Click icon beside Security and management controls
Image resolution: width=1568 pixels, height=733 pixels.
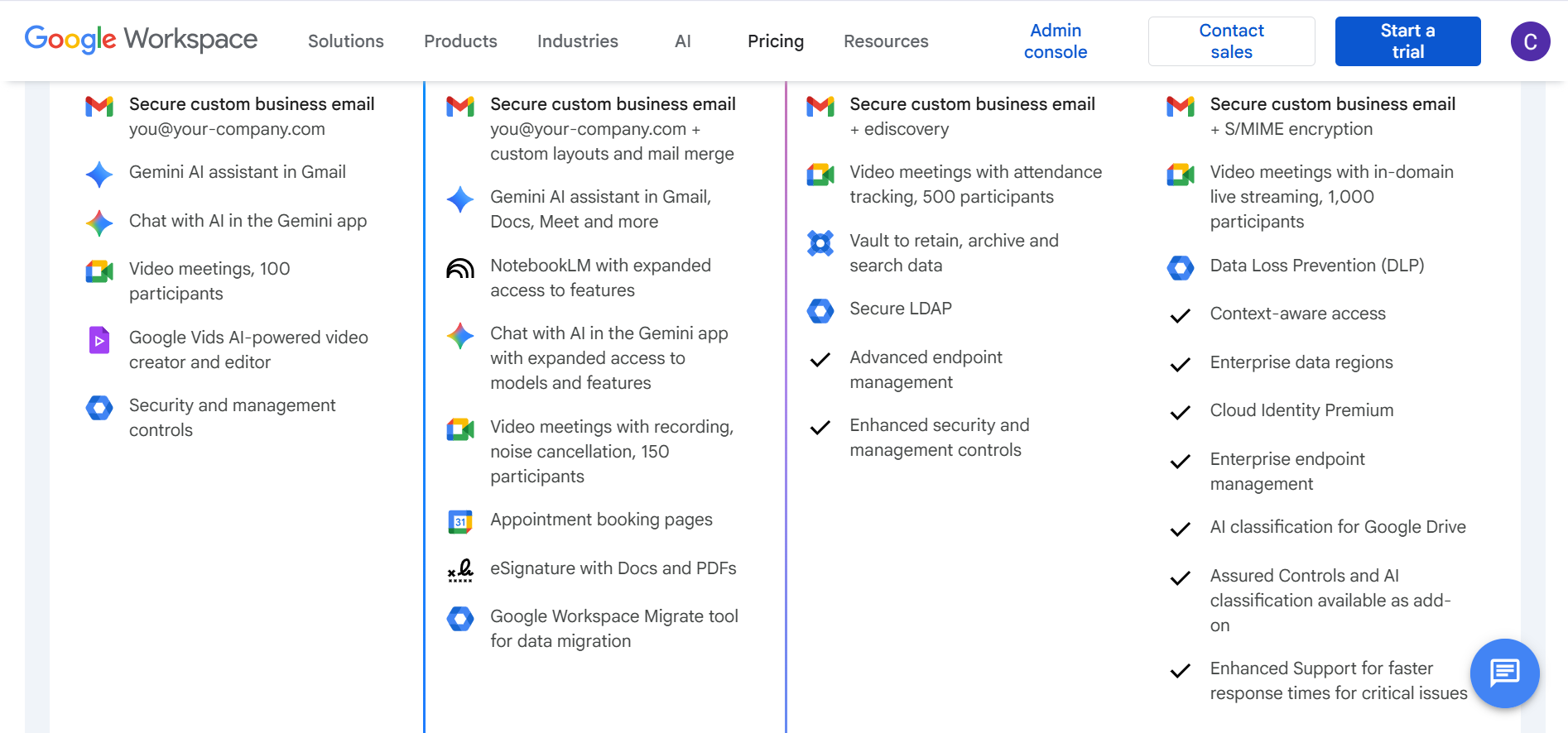click(x=99, y=408)
